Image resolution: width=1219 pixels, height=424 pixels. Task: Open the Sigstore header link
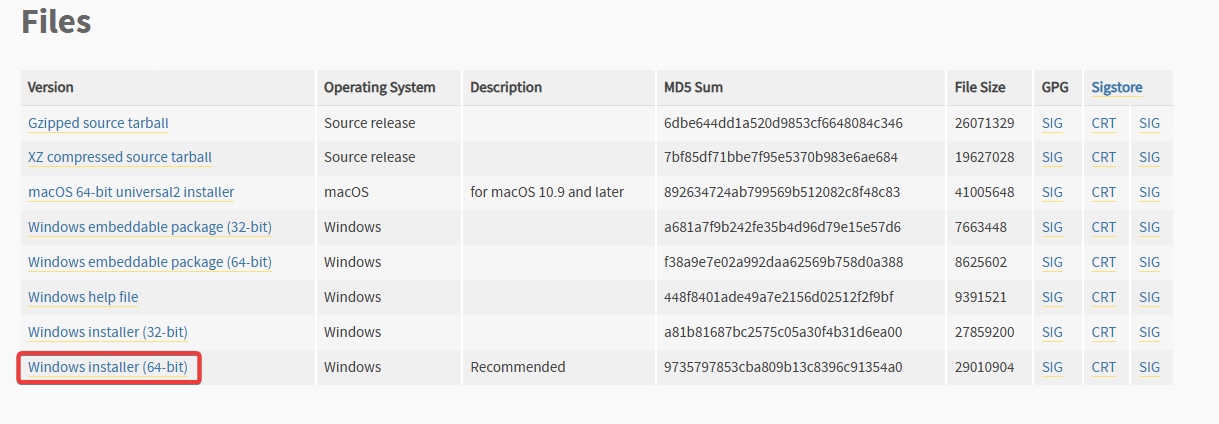[1117, 87]
